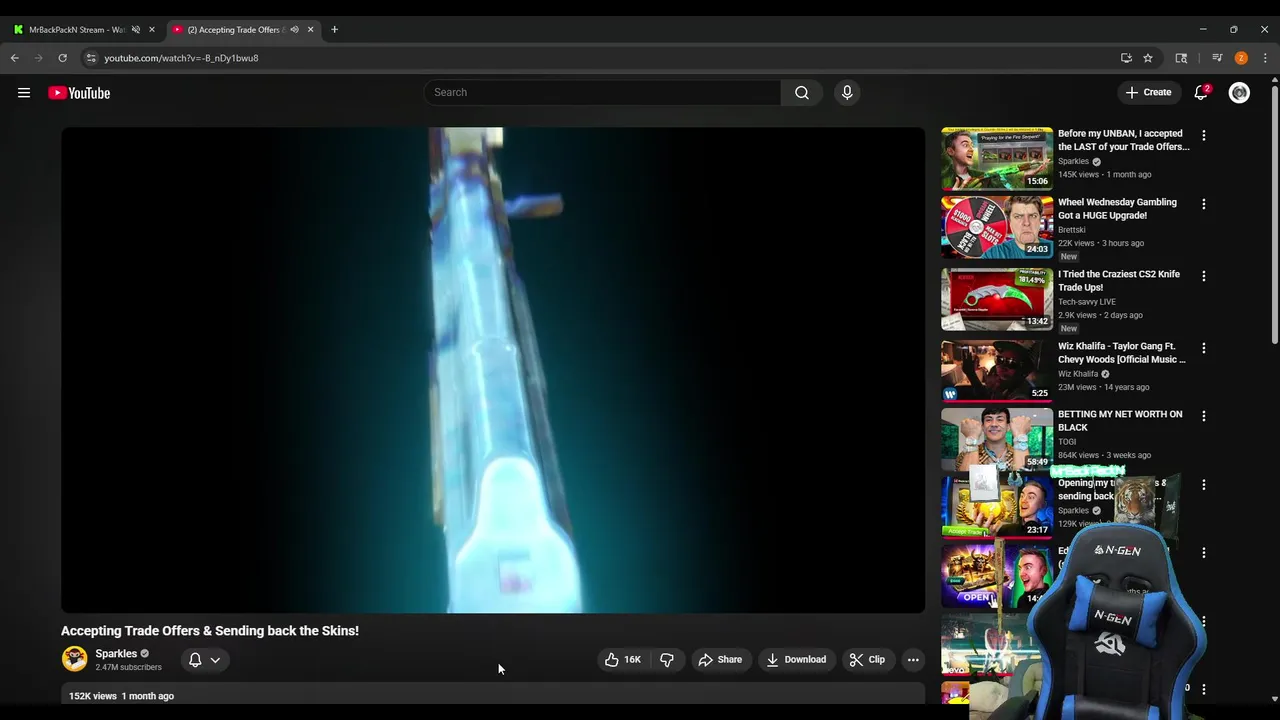Open TOGI channel name
Image resolution: width=1280 pixels, height=720 pixels.
(x=1067, y=442)
